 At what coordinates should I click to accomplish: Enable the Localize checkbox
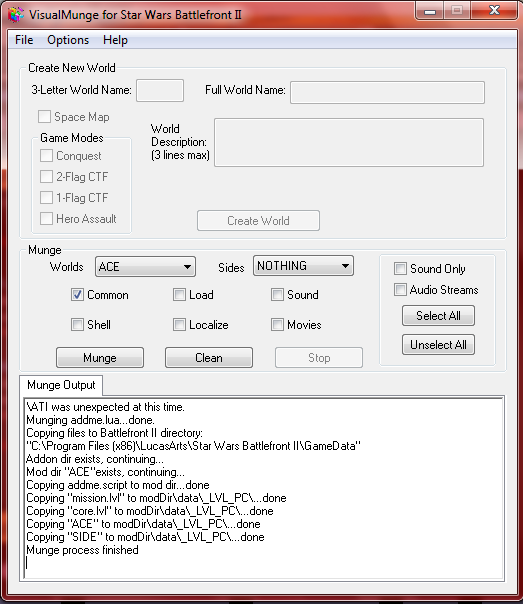pos(179,325)
